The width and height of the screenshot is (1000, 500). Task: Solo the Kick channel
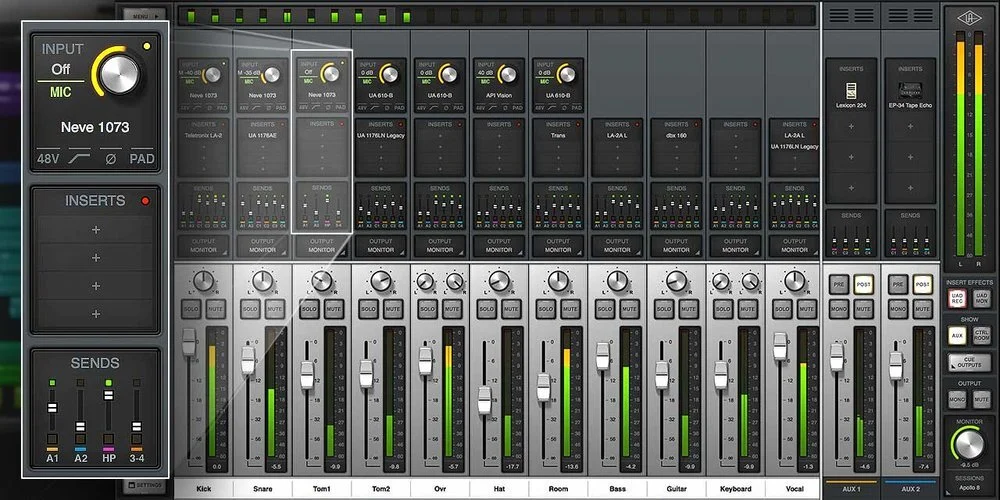click(x=191, y=309)
